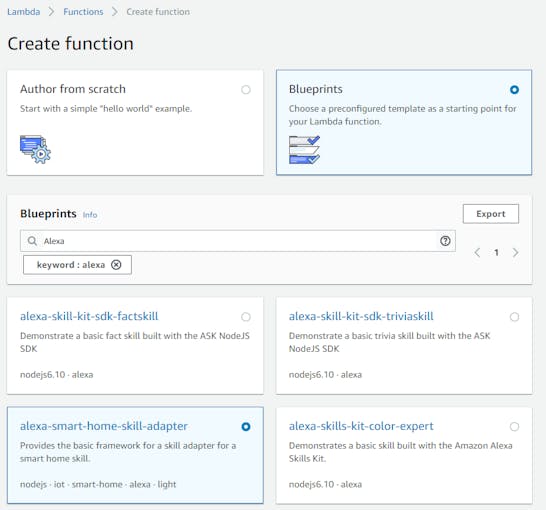Click 'Choose a preconfigured template' description text
Image resolution: width=546 pixels, height=510 pixels.
[x=403, y=115]
